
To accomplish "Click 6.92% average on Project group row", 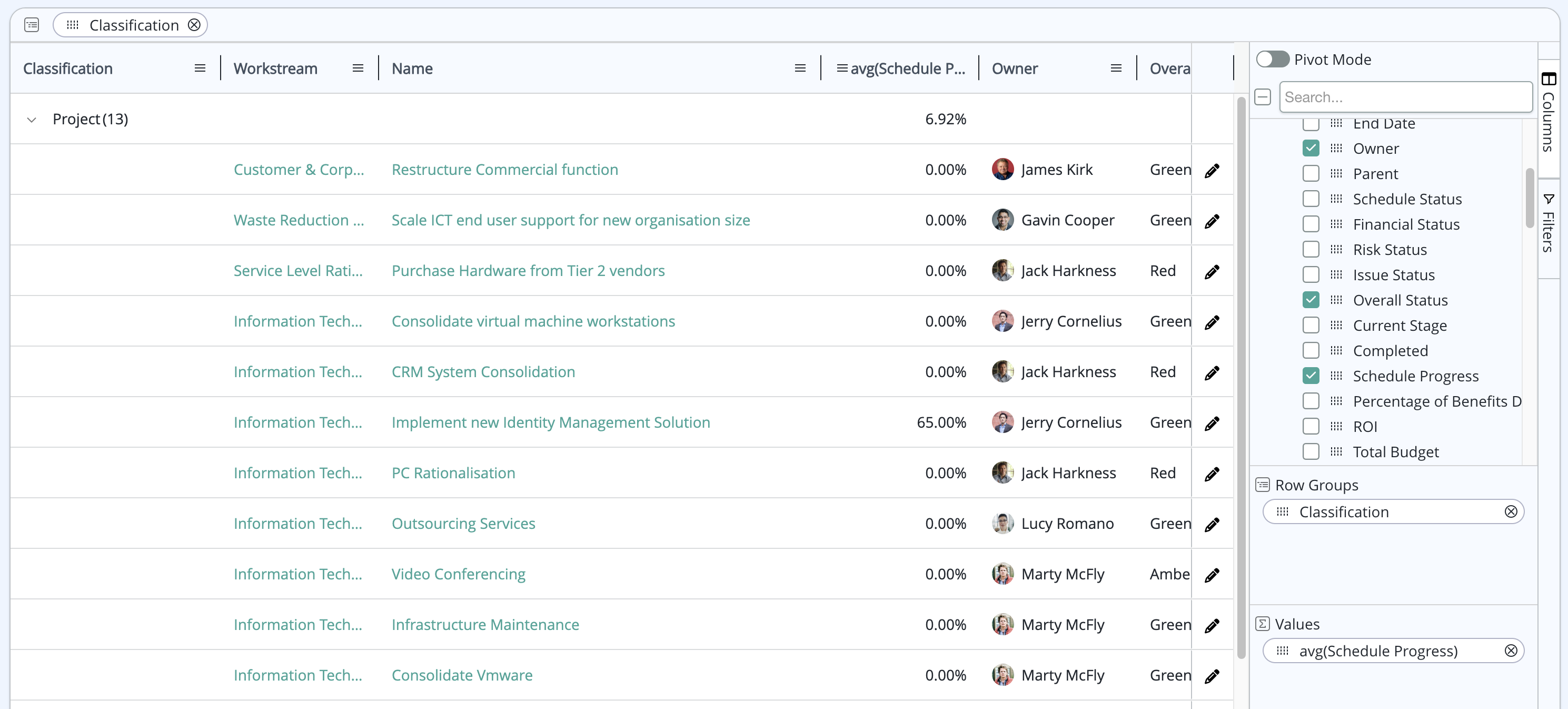I will 945,119.
